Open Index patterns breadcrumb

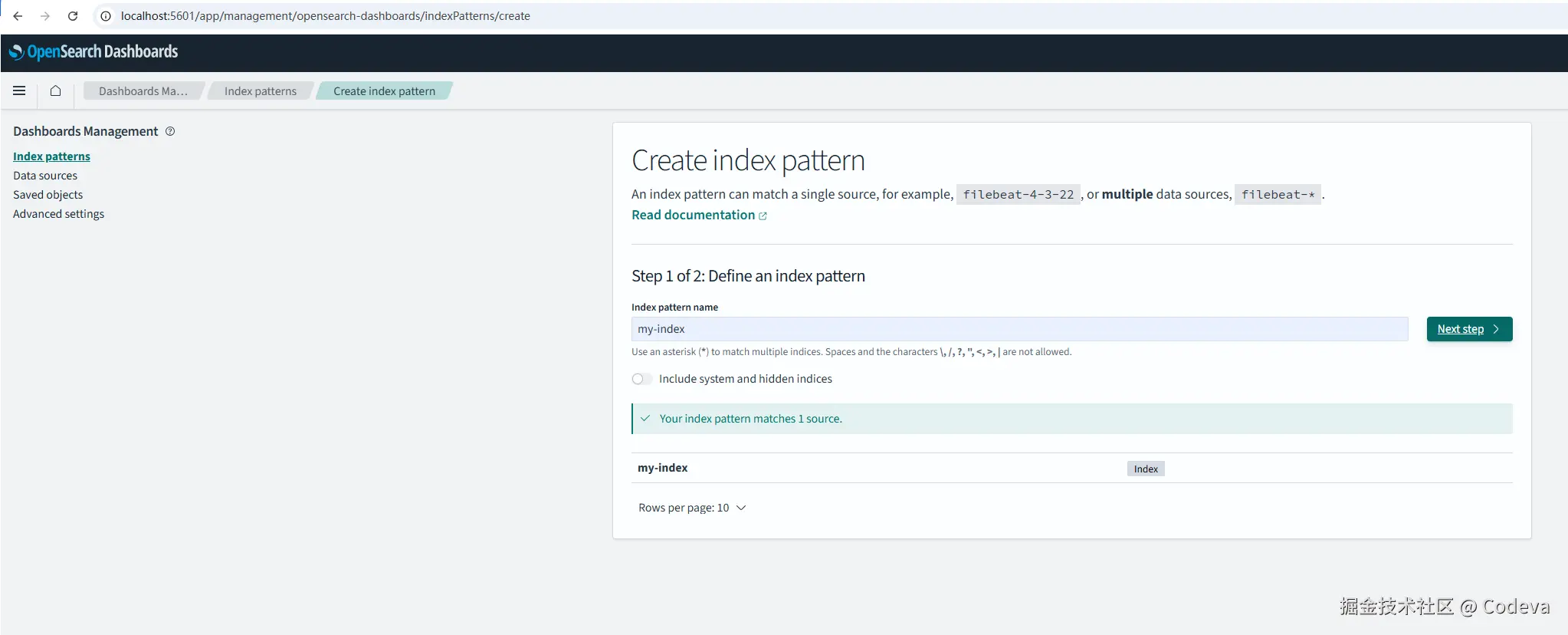coord(261,91)
